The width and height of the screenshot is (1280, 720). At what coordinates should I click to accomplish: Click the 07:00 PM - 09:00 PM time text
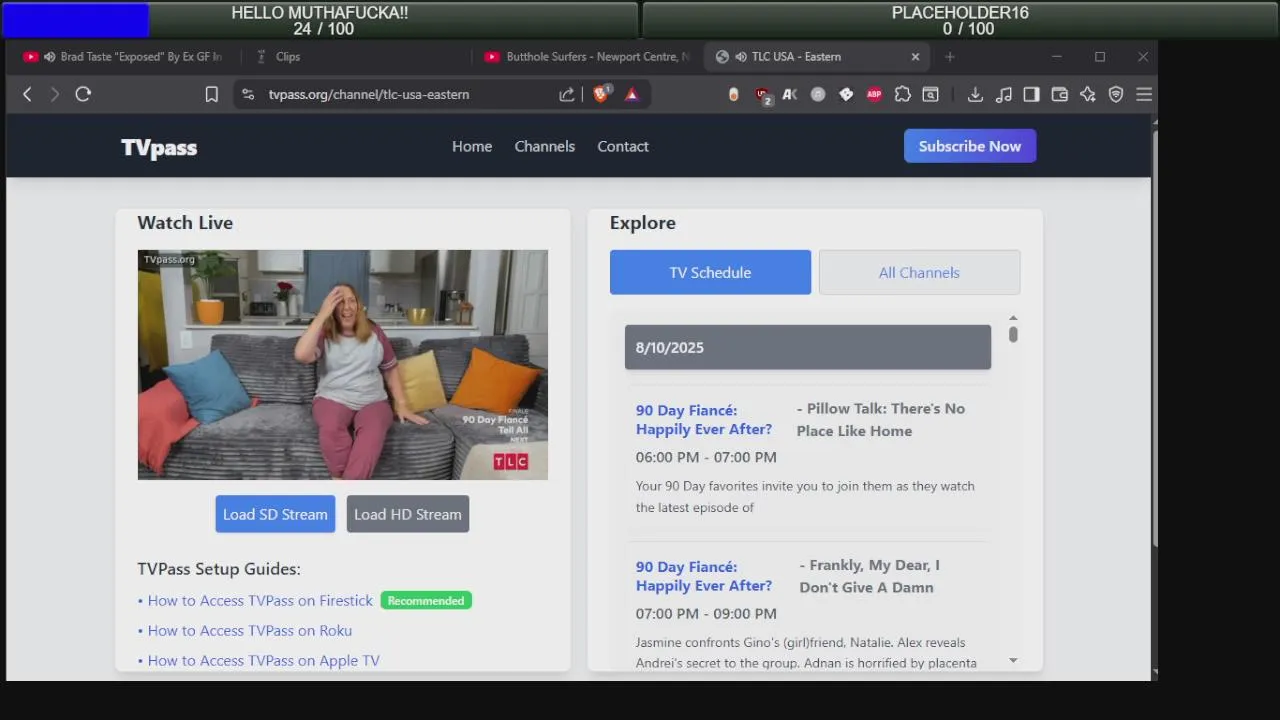tap(706, 614)
